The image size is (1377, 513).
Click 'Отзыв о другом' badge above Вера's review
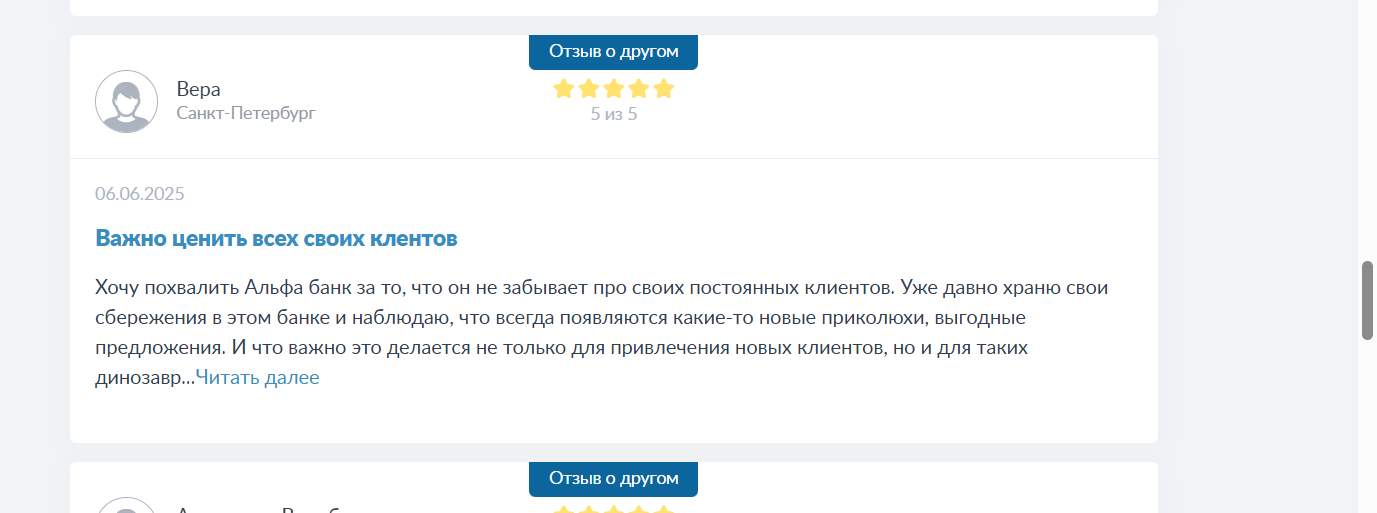tap(613, 52)
